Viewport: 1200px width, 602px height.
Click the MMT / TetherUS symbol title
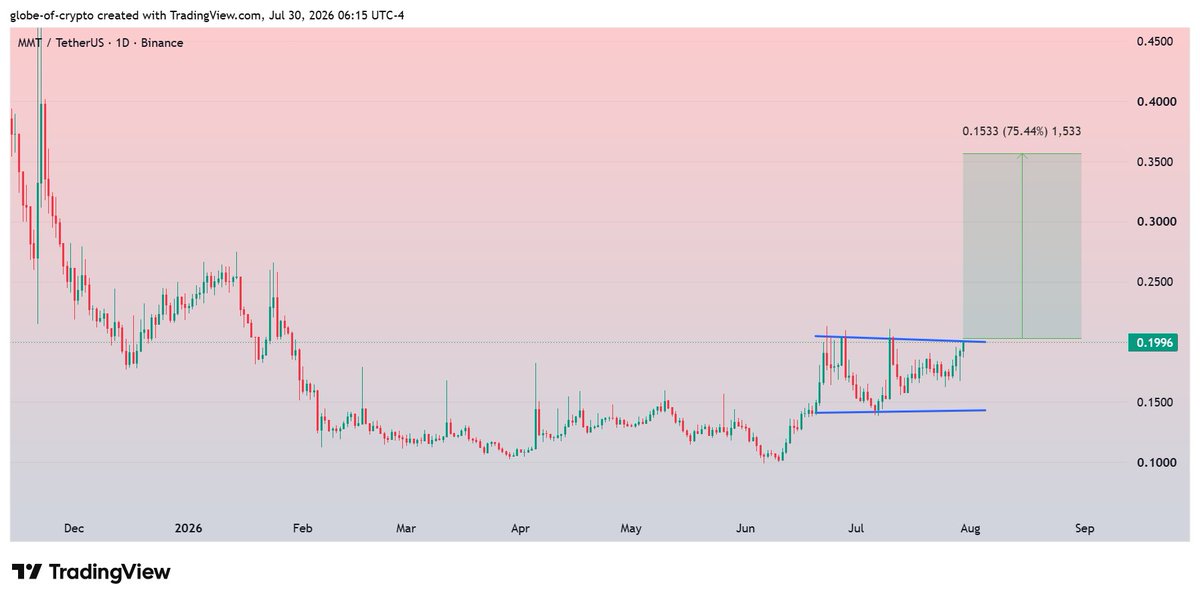coord(60,44)
